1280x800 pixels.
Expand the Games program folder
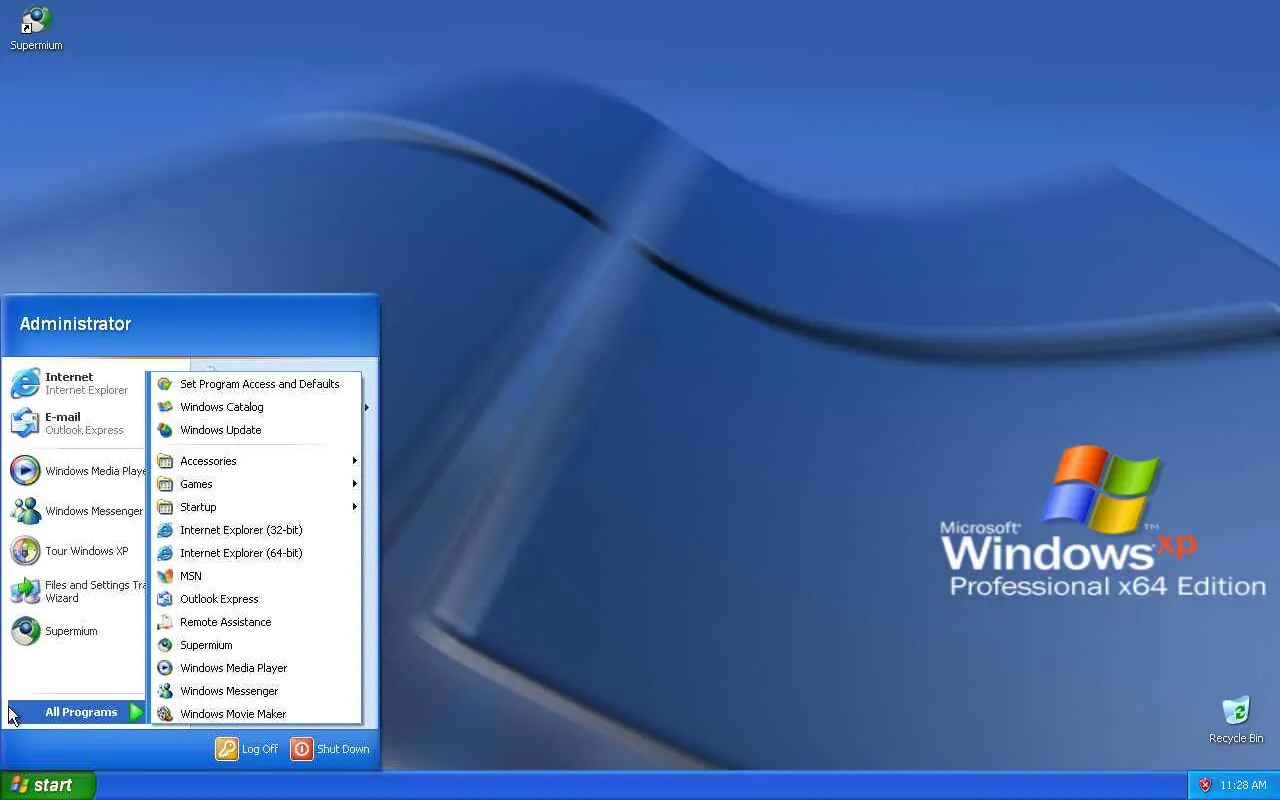click(257, 484)
